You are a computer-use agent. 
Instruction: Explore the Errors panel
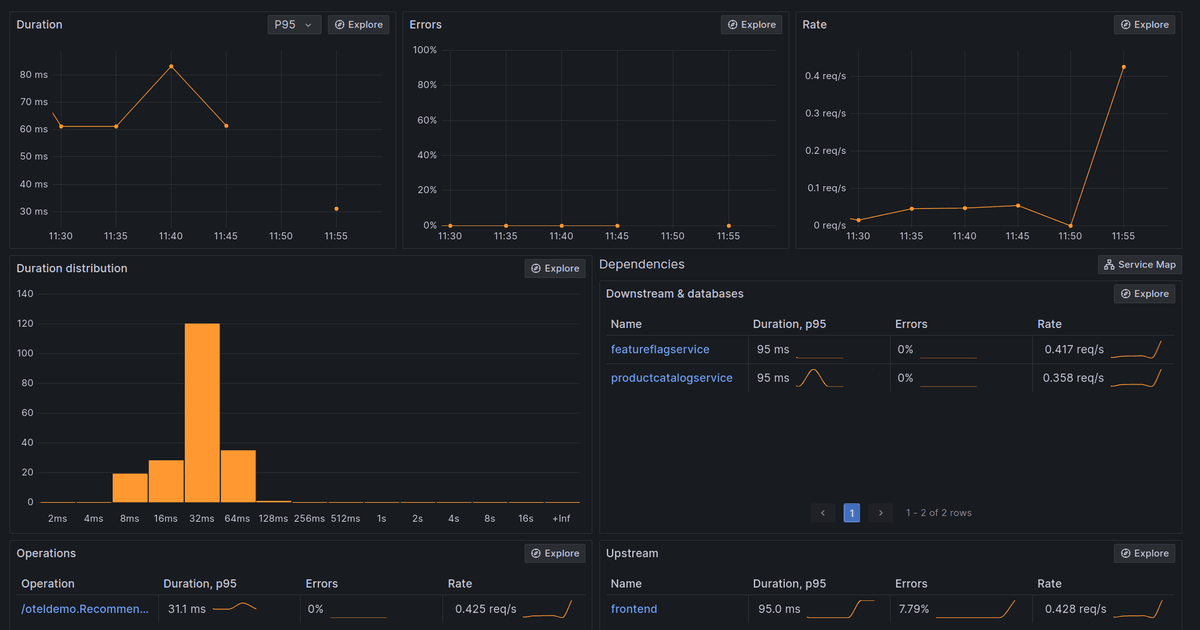point(752,25)
